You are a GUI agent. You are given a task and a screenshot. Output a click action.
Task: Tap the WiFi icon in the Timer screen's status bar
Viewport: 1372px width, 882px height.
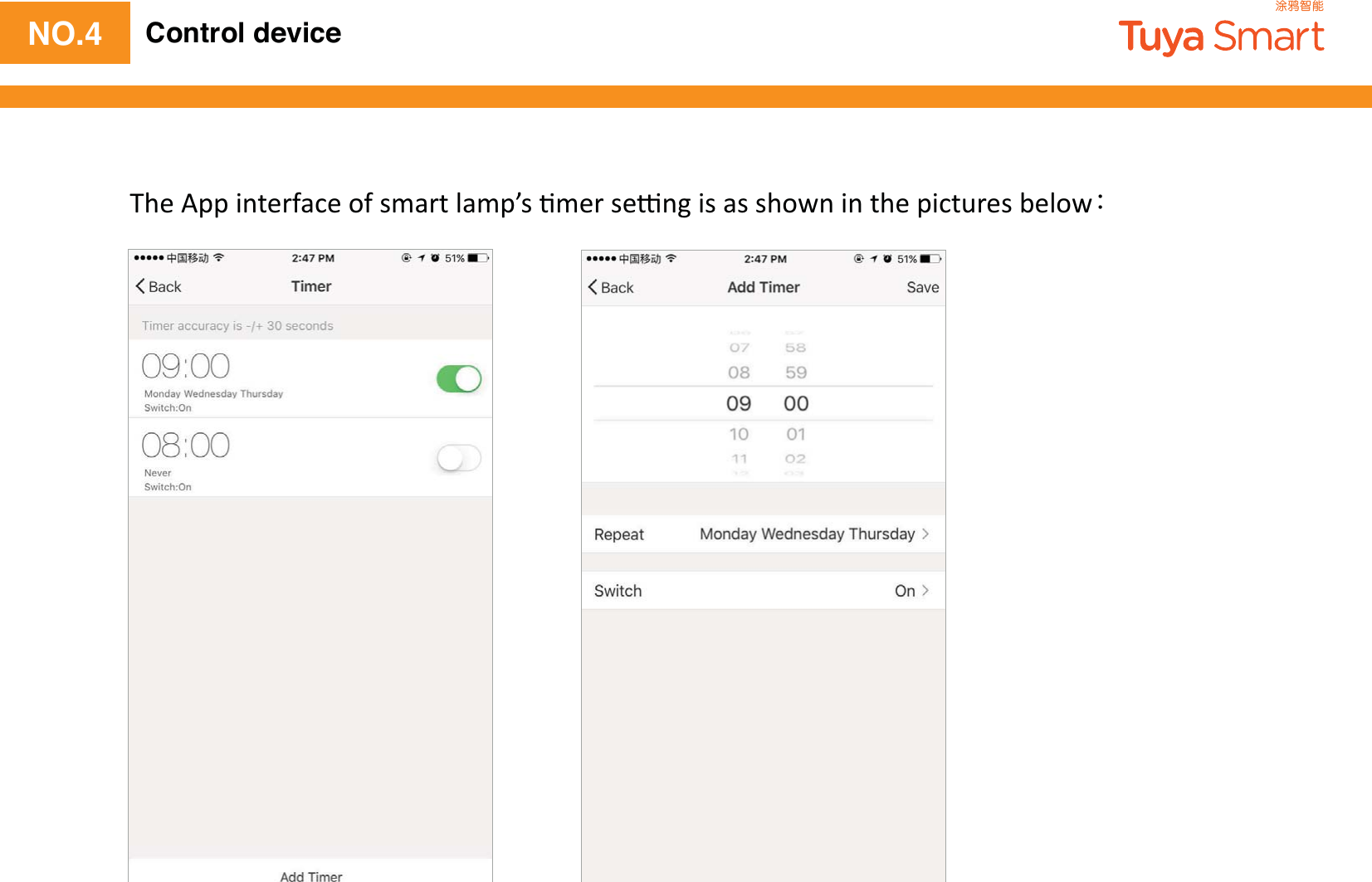(x=218, y=258)
